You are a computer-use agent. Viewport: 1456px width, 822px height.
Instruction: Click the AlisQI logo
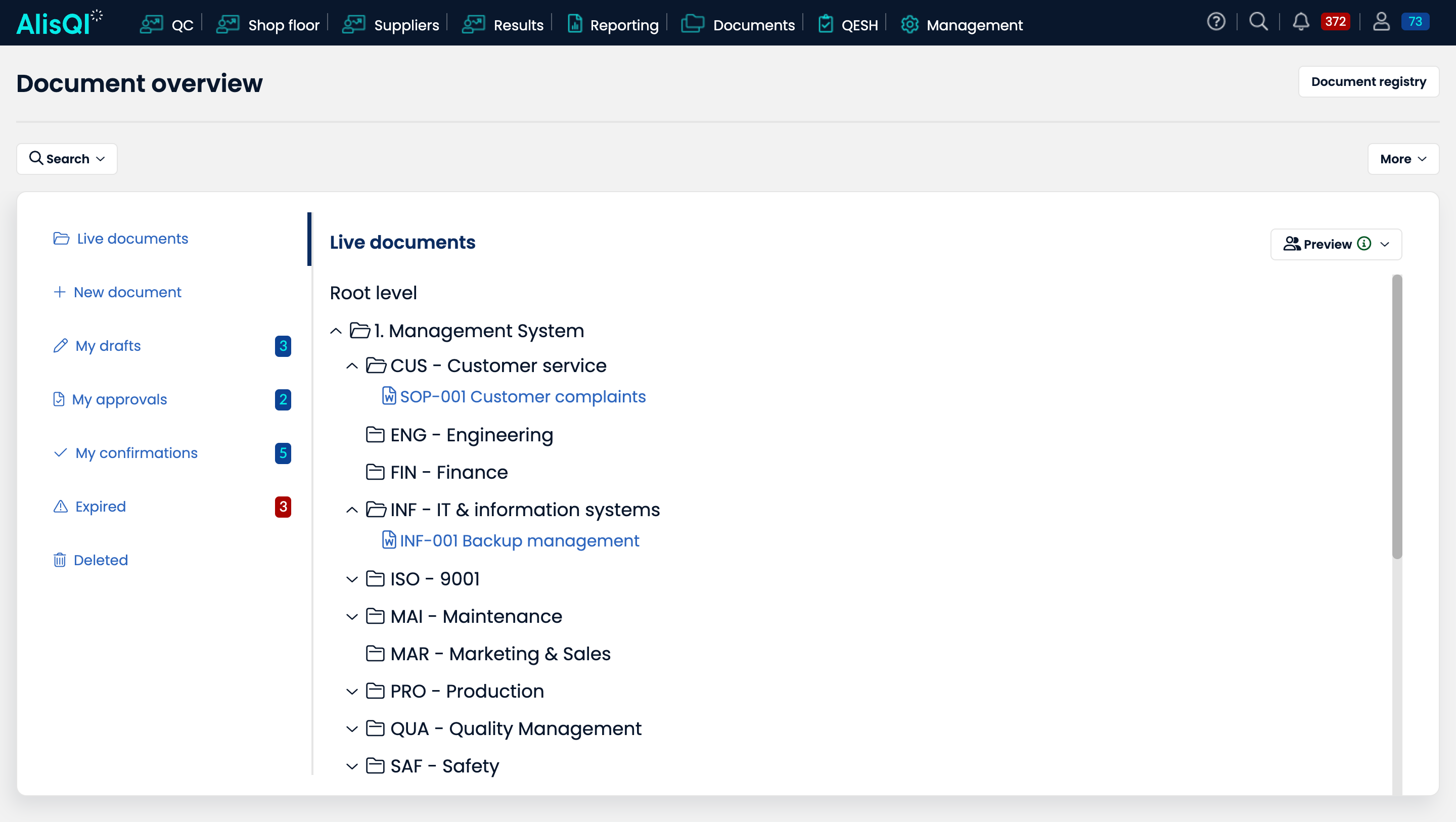[x=59, y=23]
